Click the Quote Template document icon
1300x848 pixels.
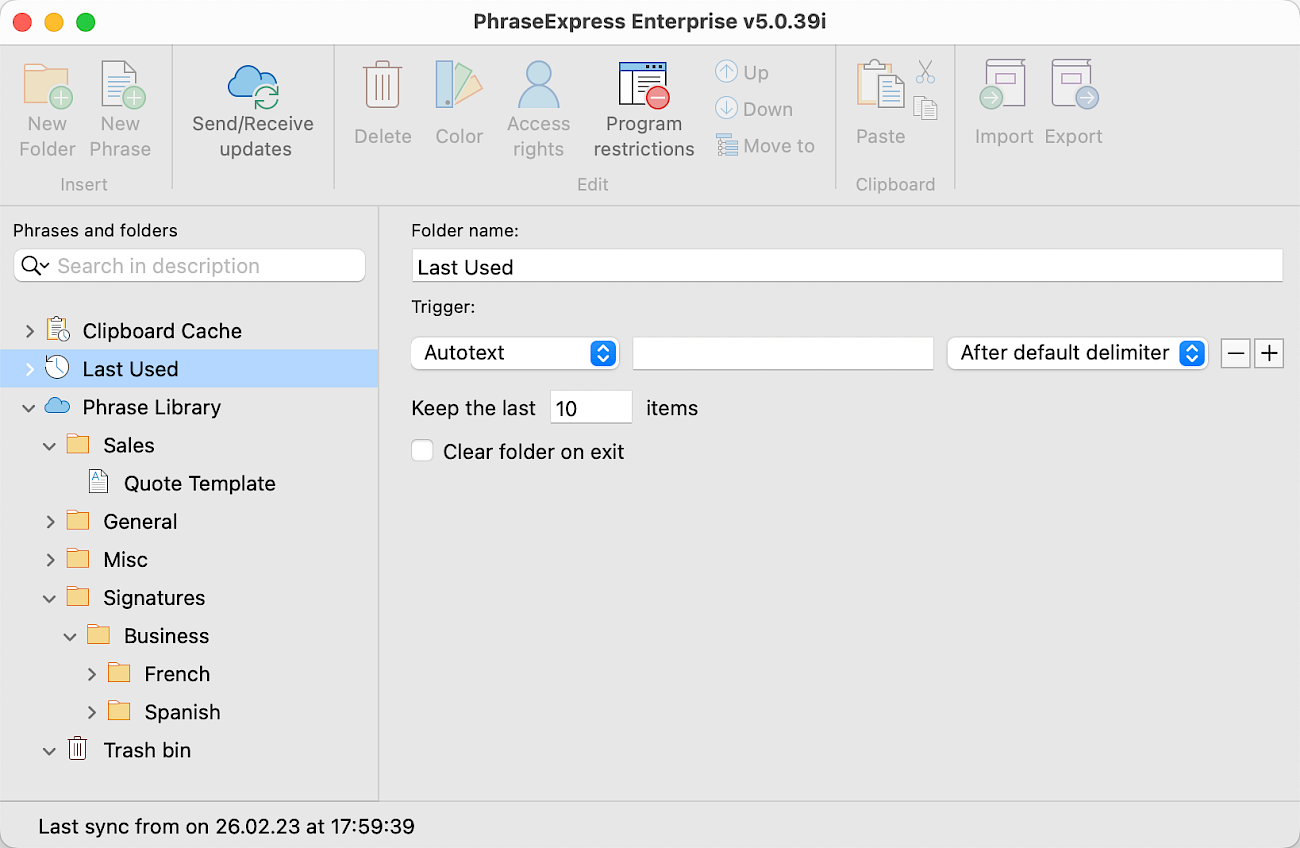(98, 482)
